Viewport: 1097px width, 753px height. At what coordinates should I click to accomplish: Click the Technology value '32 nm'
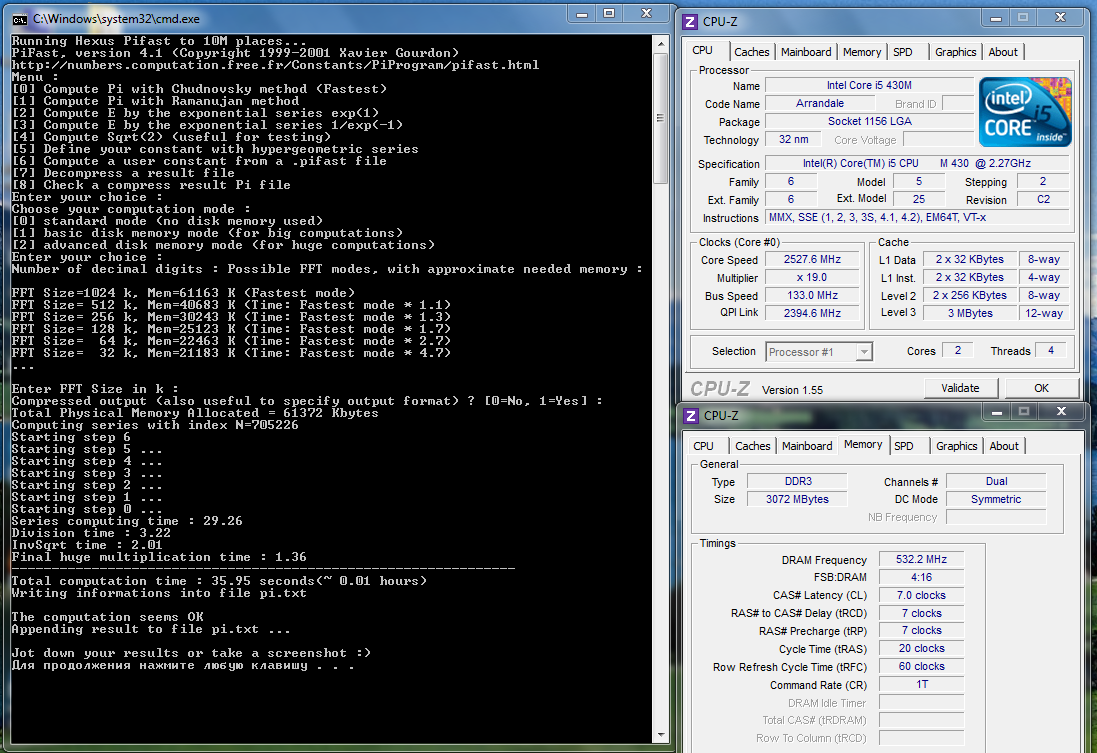click(793, 140)
